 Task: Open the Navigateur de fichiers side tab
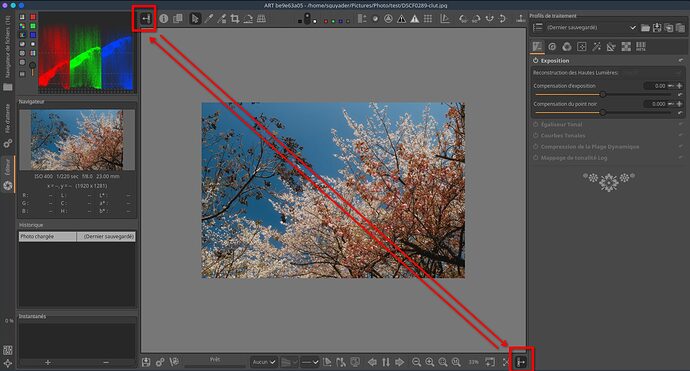(x=7, y=53)
